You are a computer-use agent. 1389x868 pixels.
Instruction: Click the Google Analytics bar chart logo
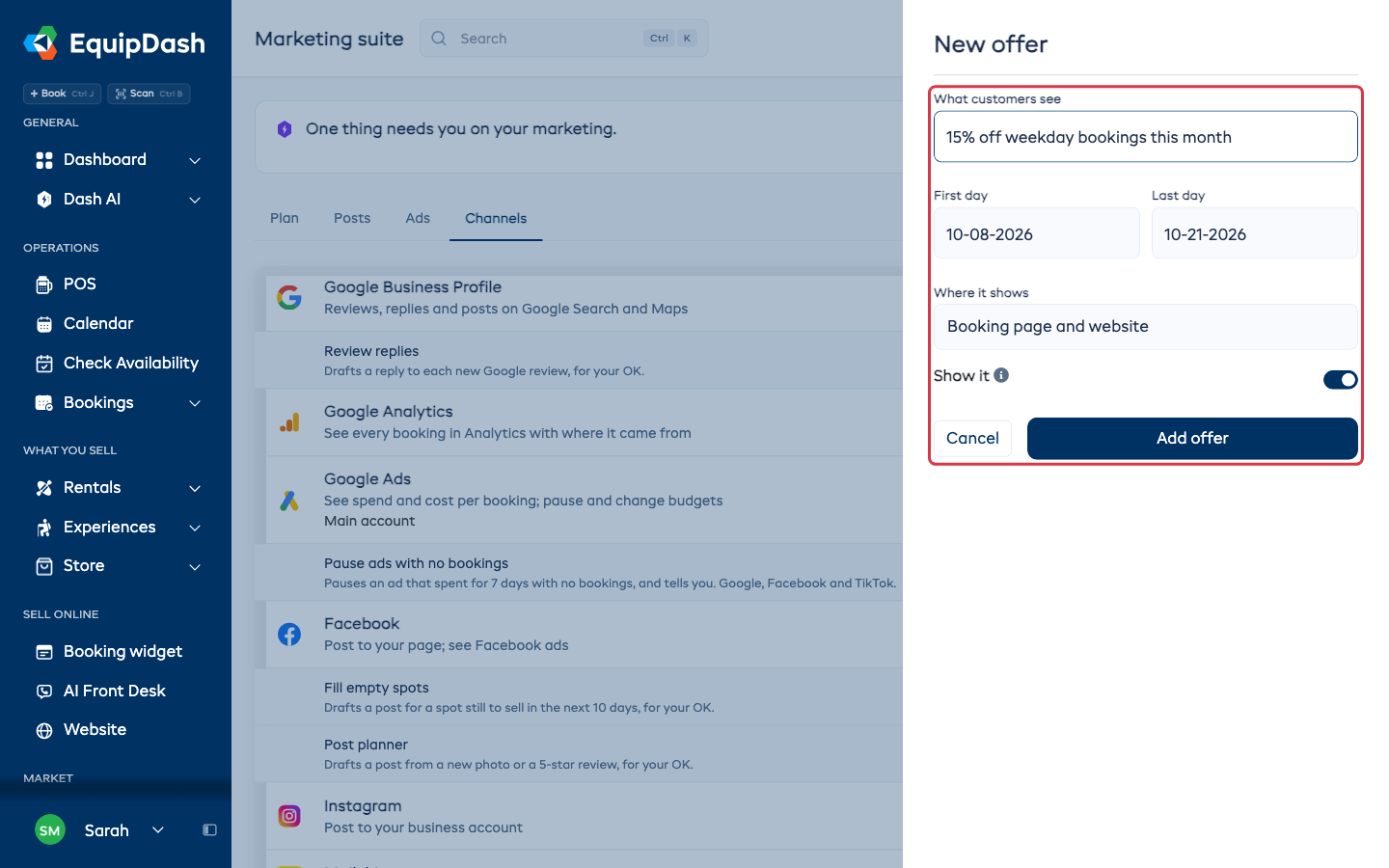click(289, 422)
